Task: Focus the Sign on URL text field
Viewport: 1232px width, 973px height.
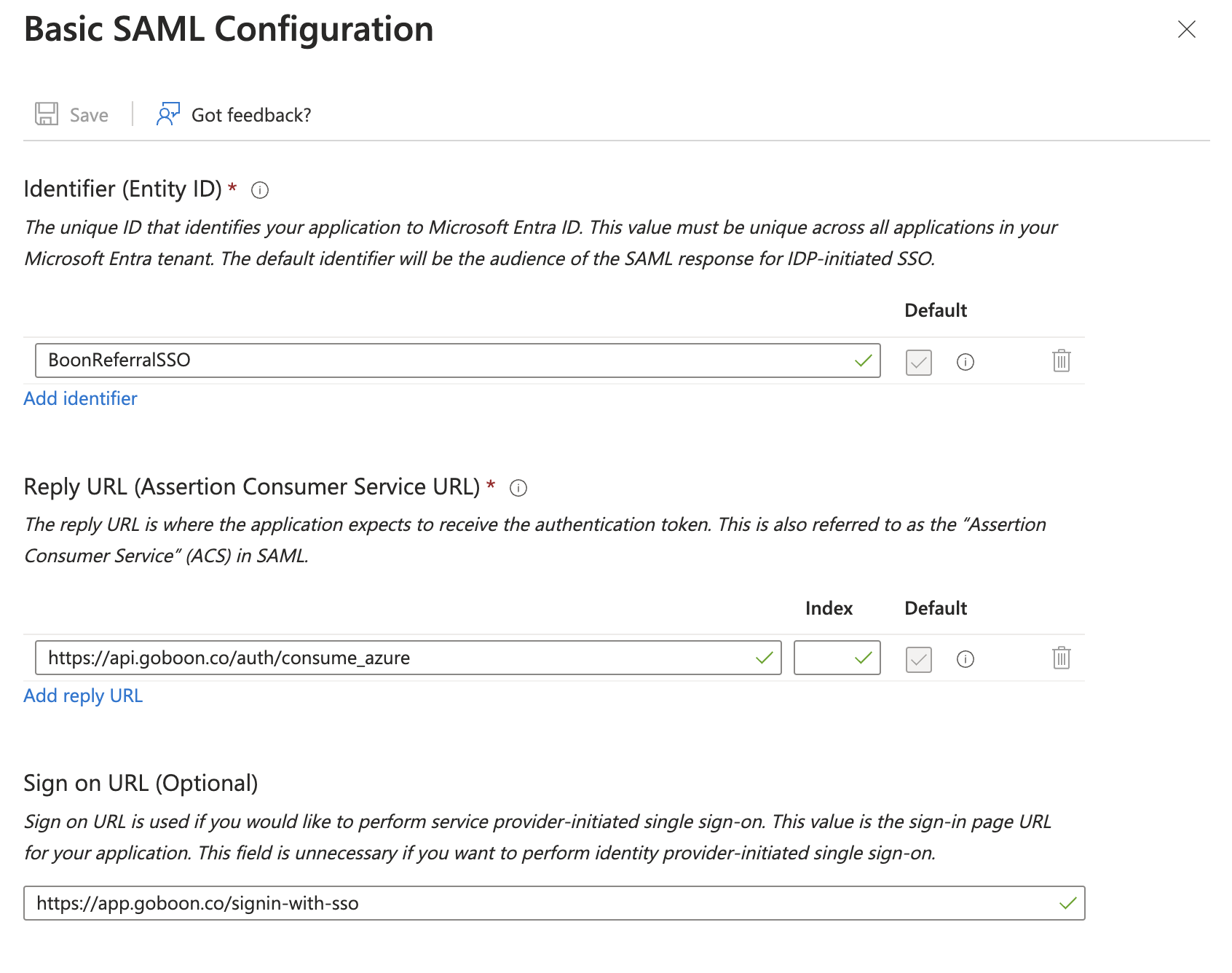Action: pos(539,903)
